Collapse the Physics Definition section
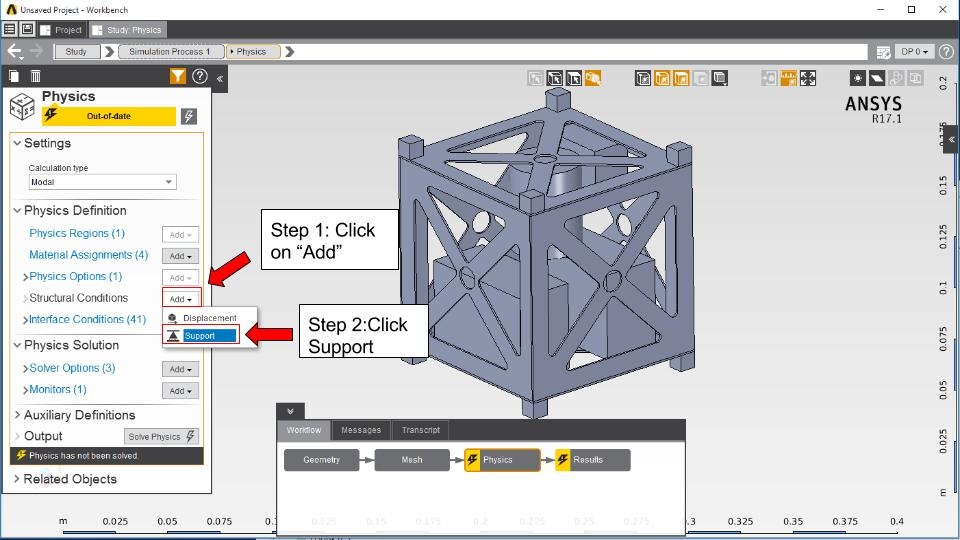The width and height of the screenshot is (960, 540). (17, 211)
